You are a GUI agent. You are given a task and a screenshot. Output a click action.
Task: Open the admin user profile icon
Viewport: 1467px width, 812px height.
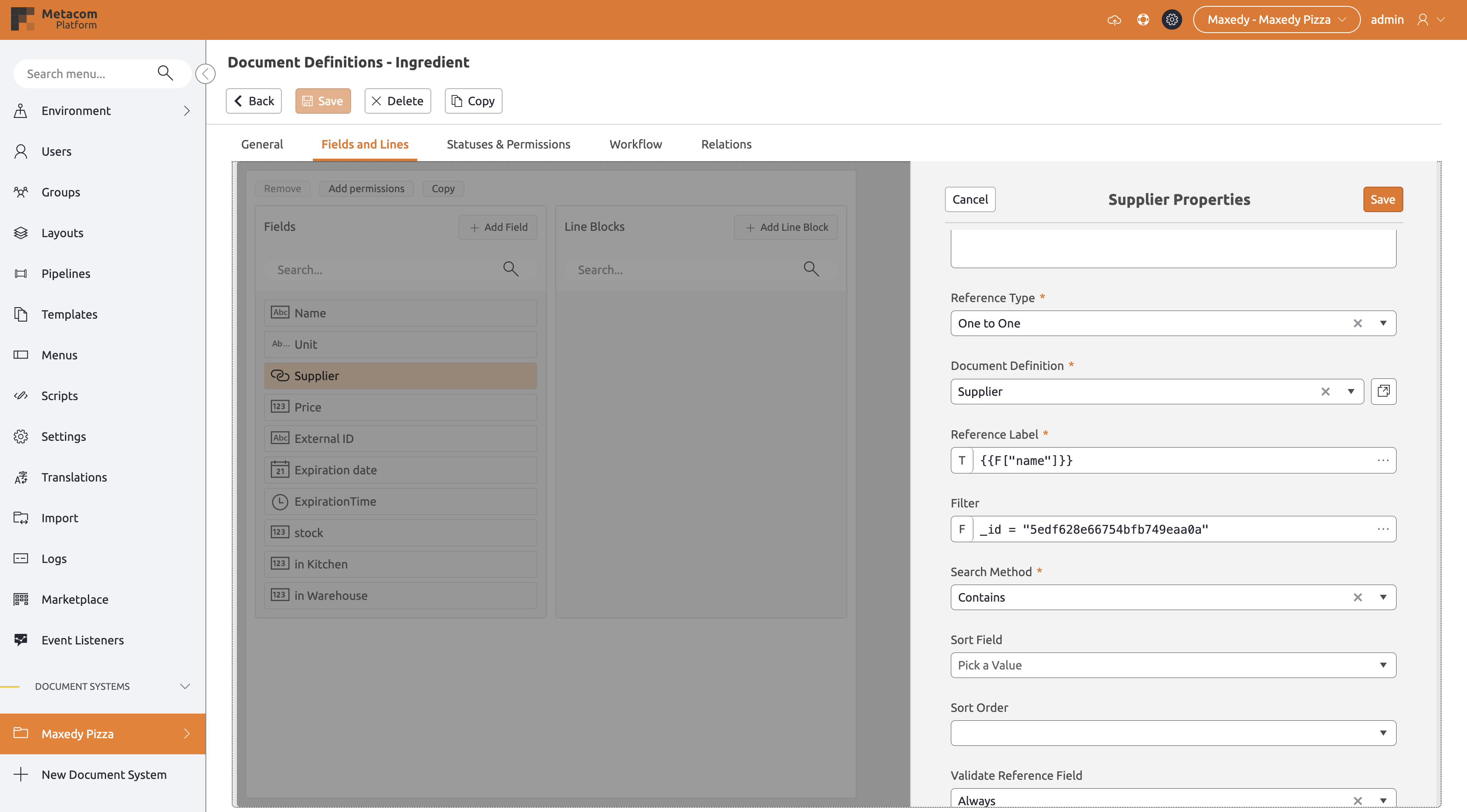coord(1422,20)
